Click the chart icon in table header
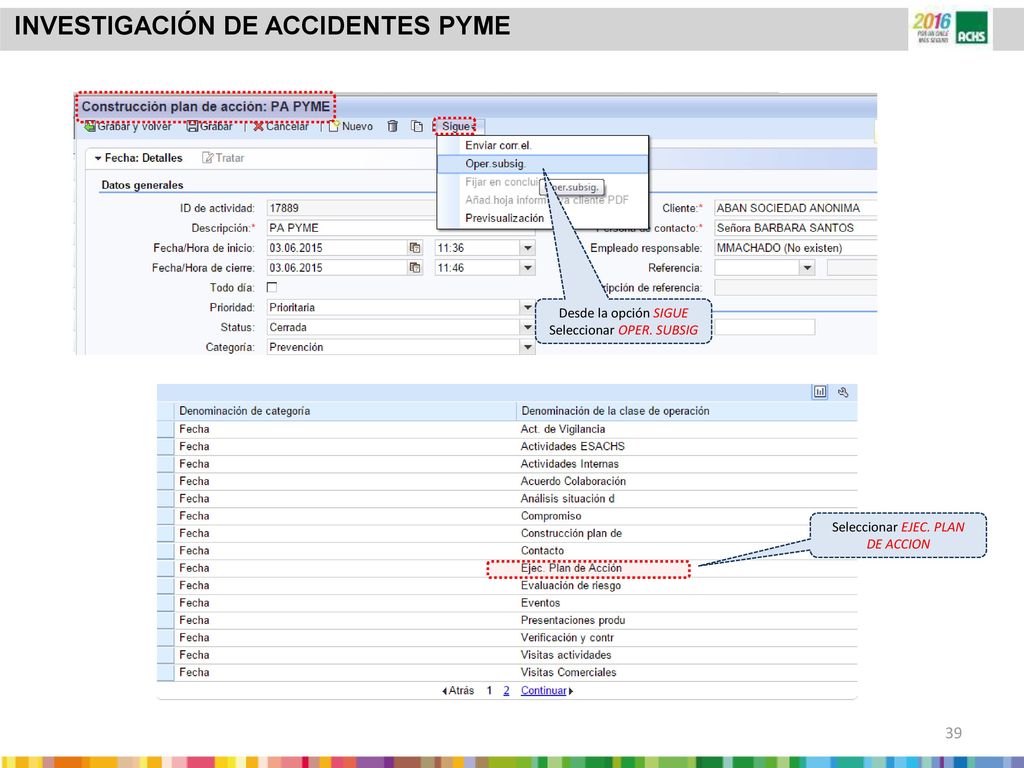The width and height of the screenshot is (1024, 768). tap(820, 392)
